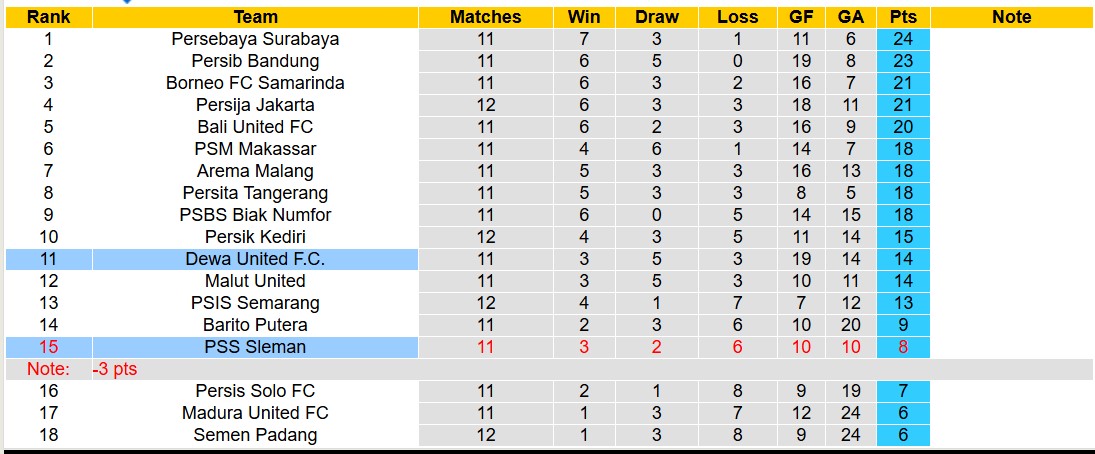Click the GF column header

click(801, 17)
